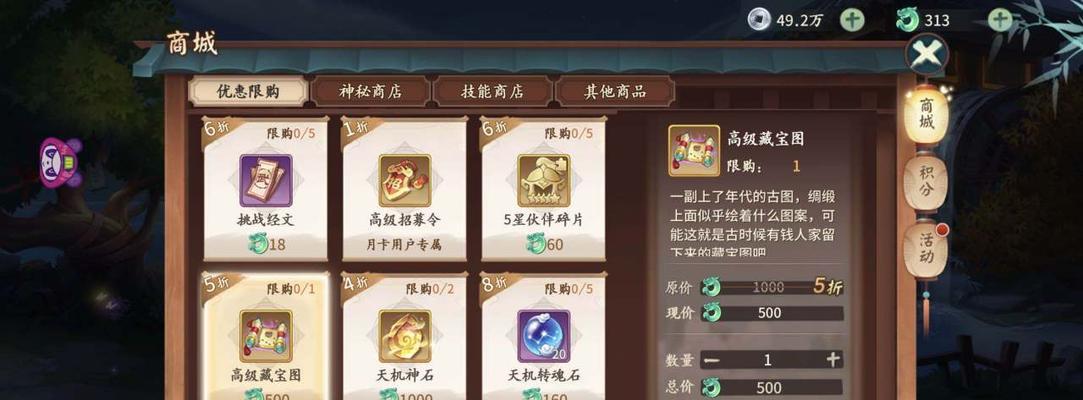The height and width of the screenshot is (400, 1083).
Task: Select the 天机转魂石 blue orb icon
Action: click(544, 336)
